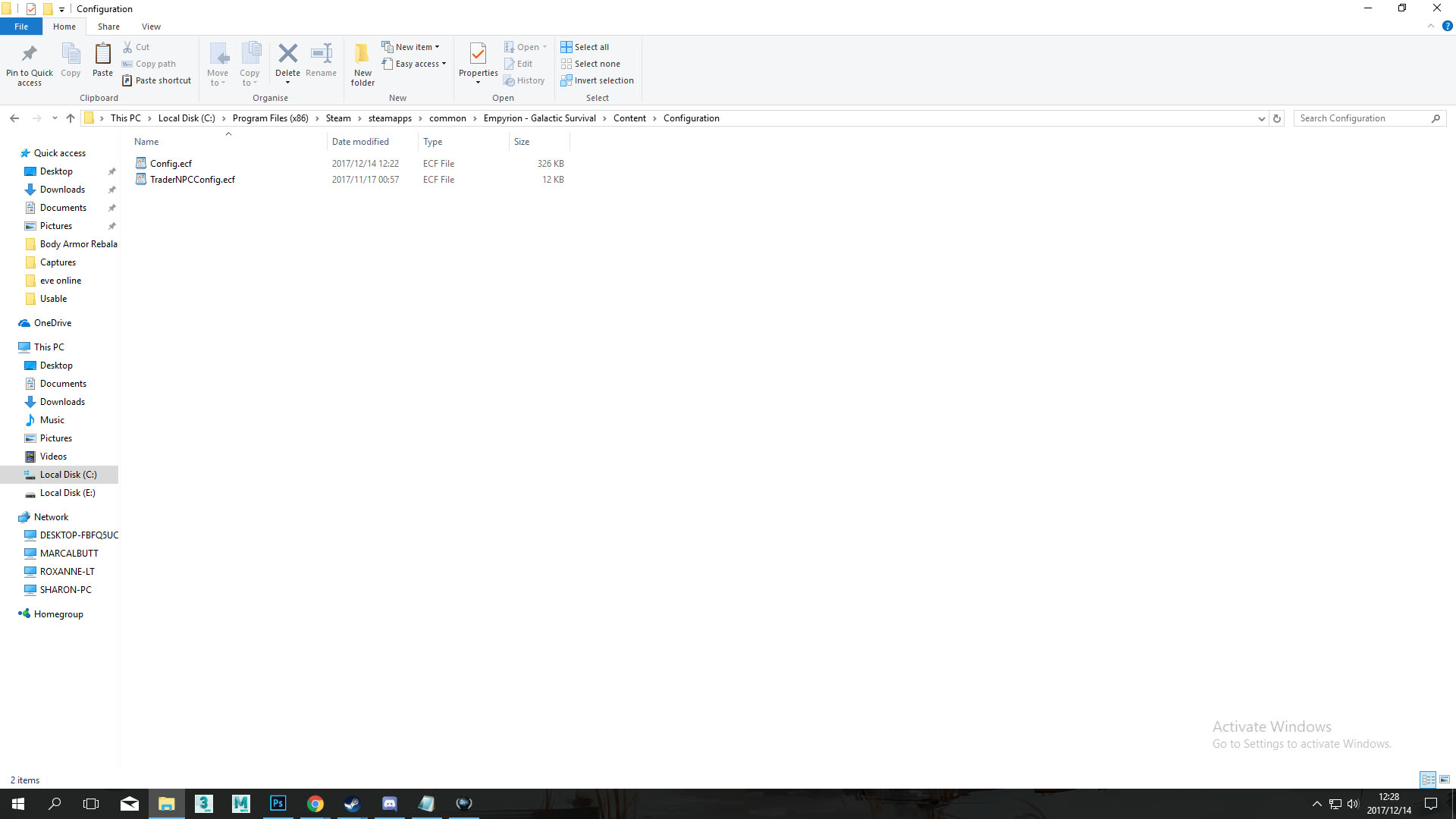Image resolution: width=1456 pixels, height=819 pixels.
Task: Switch to the Share ribbon tab
Action: pos(108,27)
